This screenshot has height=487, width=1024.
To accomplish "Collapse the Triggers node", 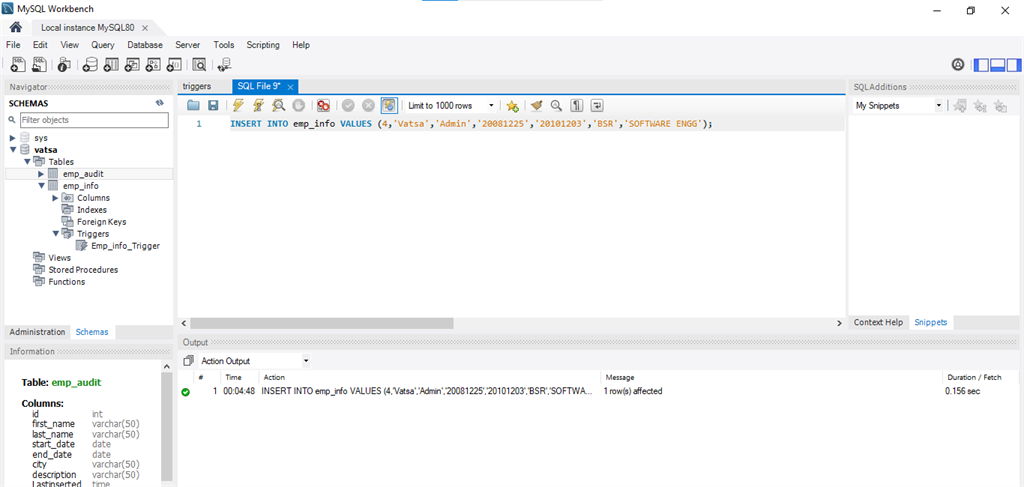I will click(x=55, y=233).
